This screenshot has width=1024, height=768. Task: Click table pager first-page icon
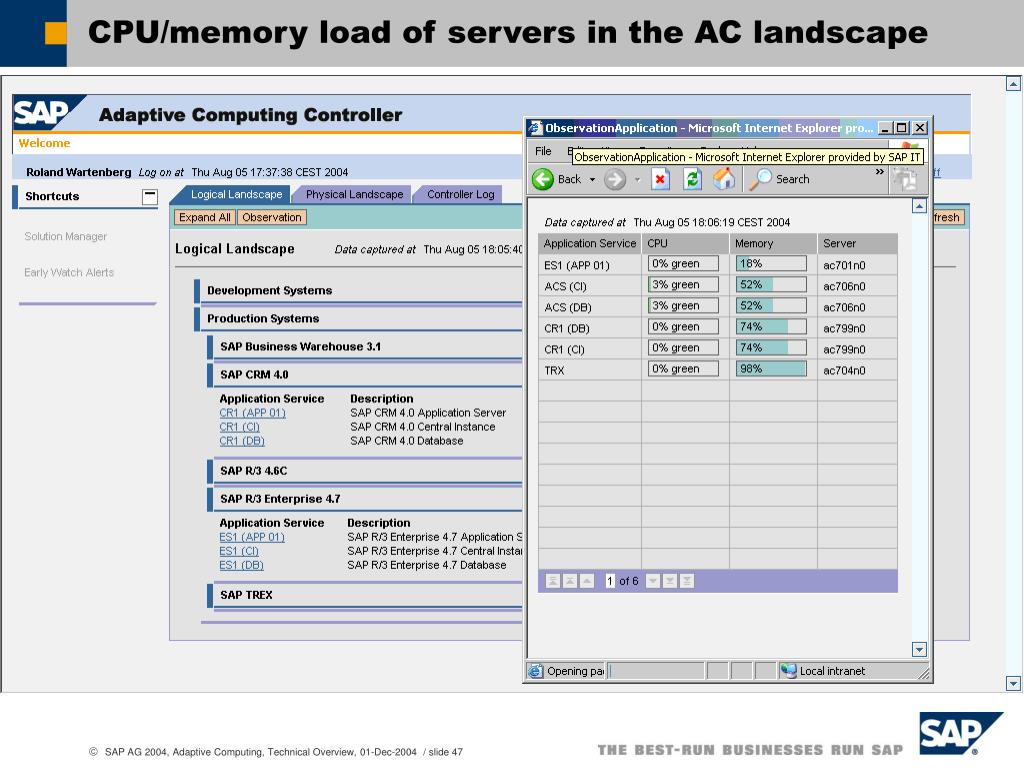click(x=552, y=581)
